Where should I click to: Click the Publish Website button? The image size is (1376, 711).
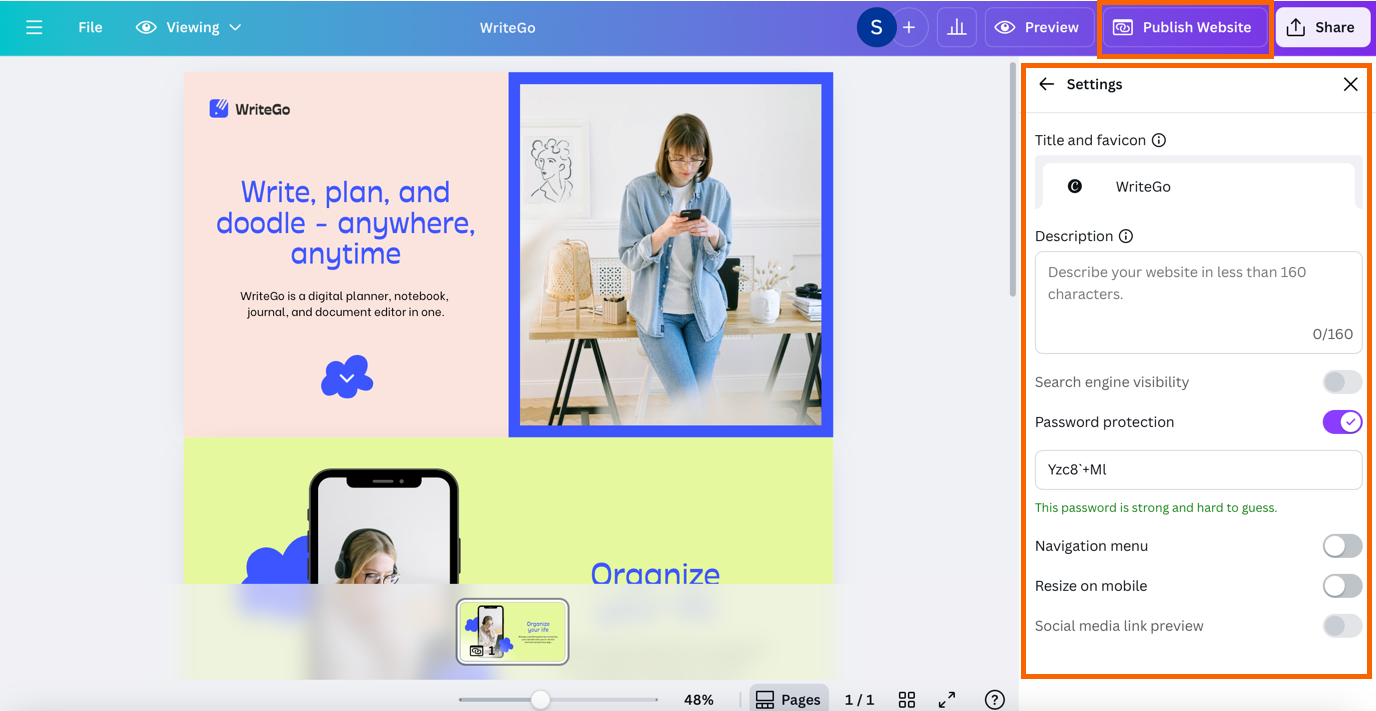coord(1184,27)
